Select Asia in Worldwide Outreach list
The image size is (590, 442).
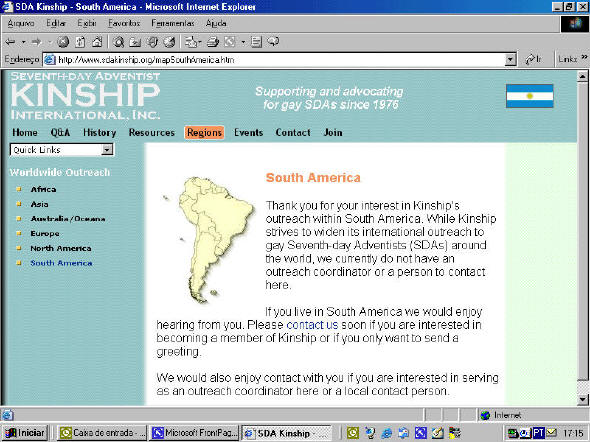(40, 204)
